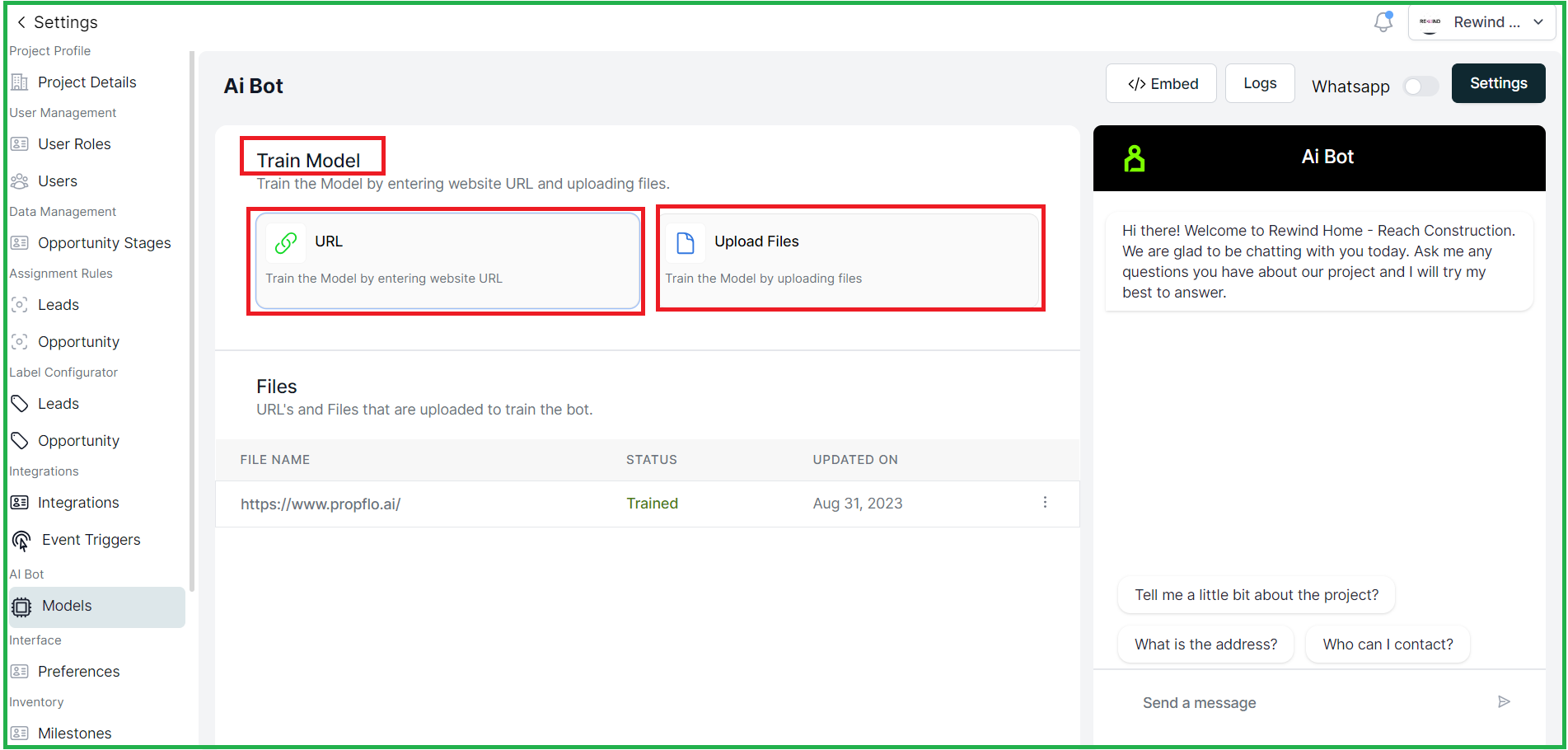The image size is (1568, 750).
Task: Open Opportunity under Label Configurator
Action: click(78, 441)
